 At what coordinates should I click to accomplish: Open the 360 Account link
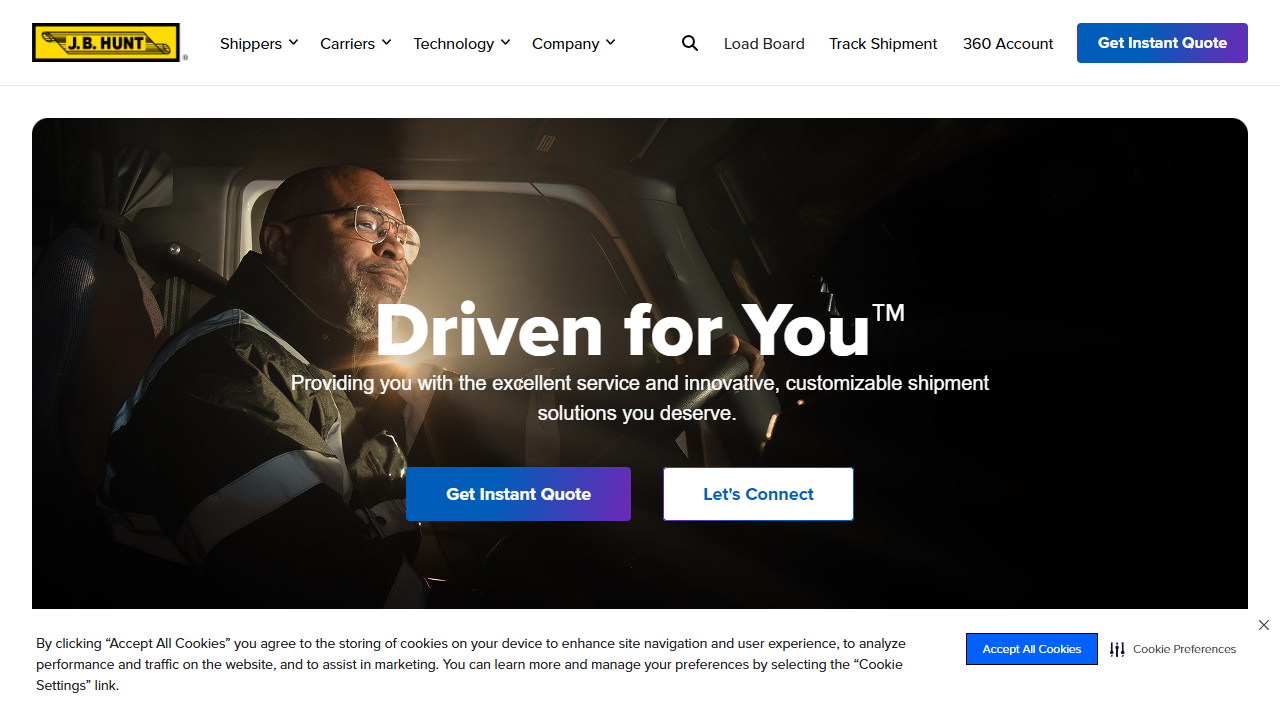click(x=1008, y=43)
